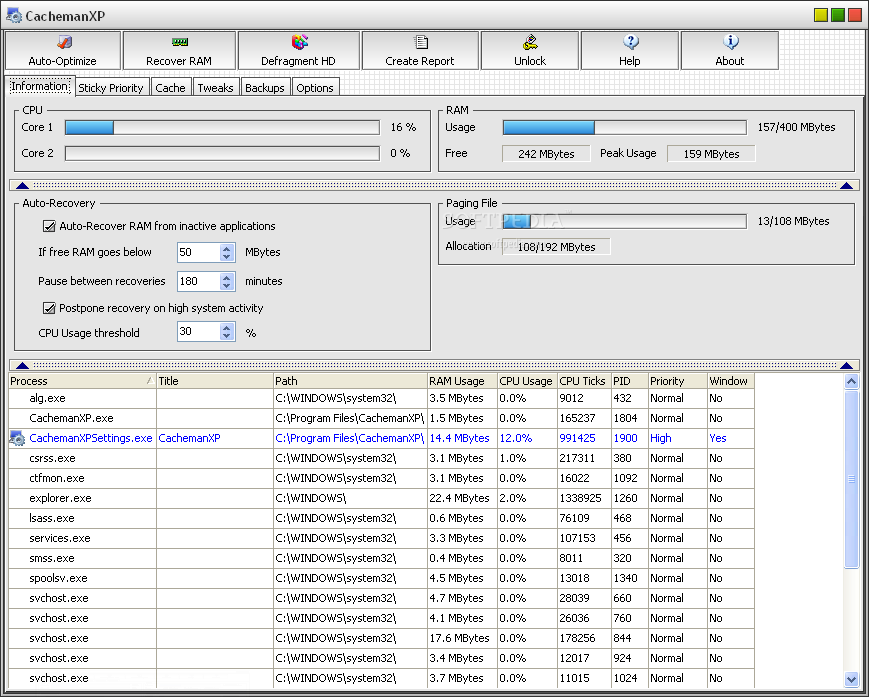Click the free RAM threshold input field

tap(198, 252)
